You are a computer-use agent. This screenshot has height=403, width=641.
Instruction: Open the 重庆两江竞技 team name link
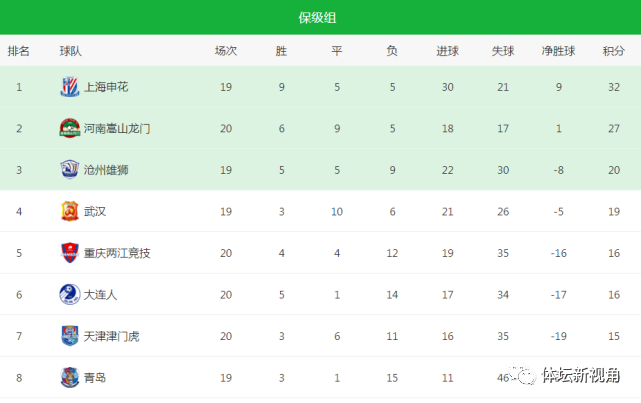(117, 253)
